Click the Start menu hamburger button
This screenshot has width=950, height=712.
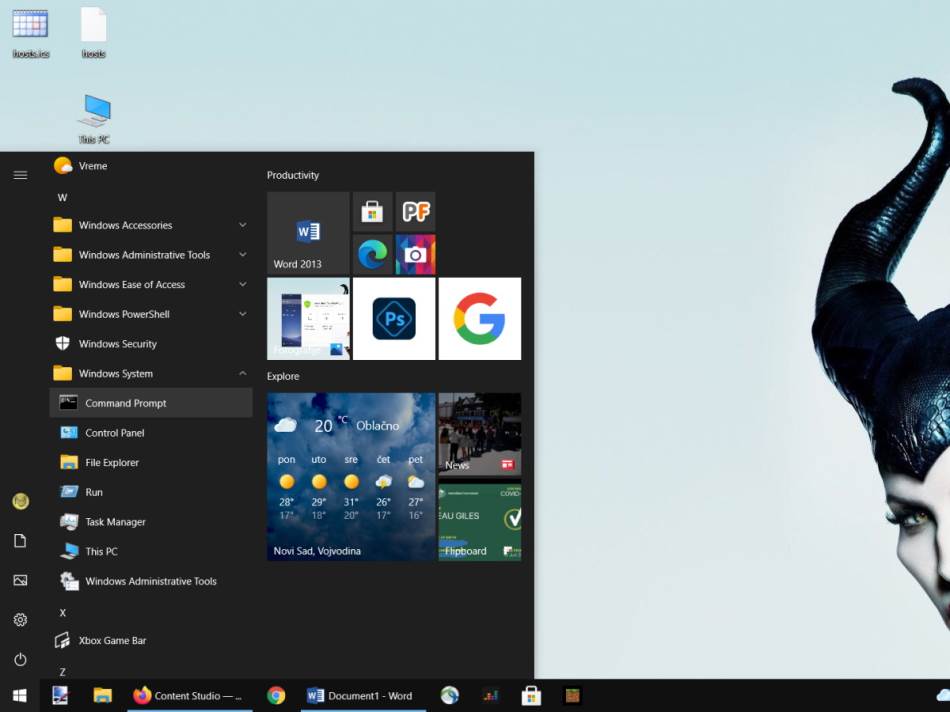coord(20,175)
